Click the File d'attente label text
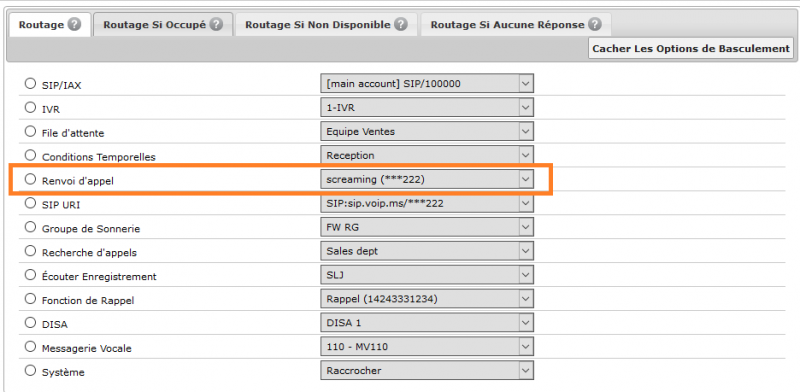The height and width of the screenshot is (392, 800). click(73, 133)
